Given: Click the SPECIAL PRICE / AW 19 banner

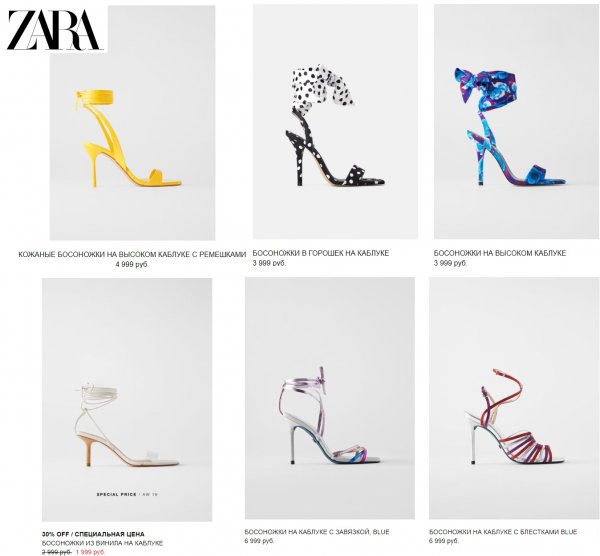Looking at the screenshot, I should point(127,494).
